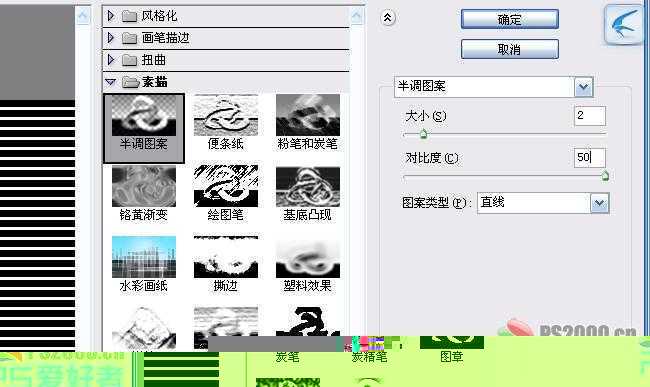Click the 便条纸 label text
The image size is (650, 387).
tap(226, 144)
